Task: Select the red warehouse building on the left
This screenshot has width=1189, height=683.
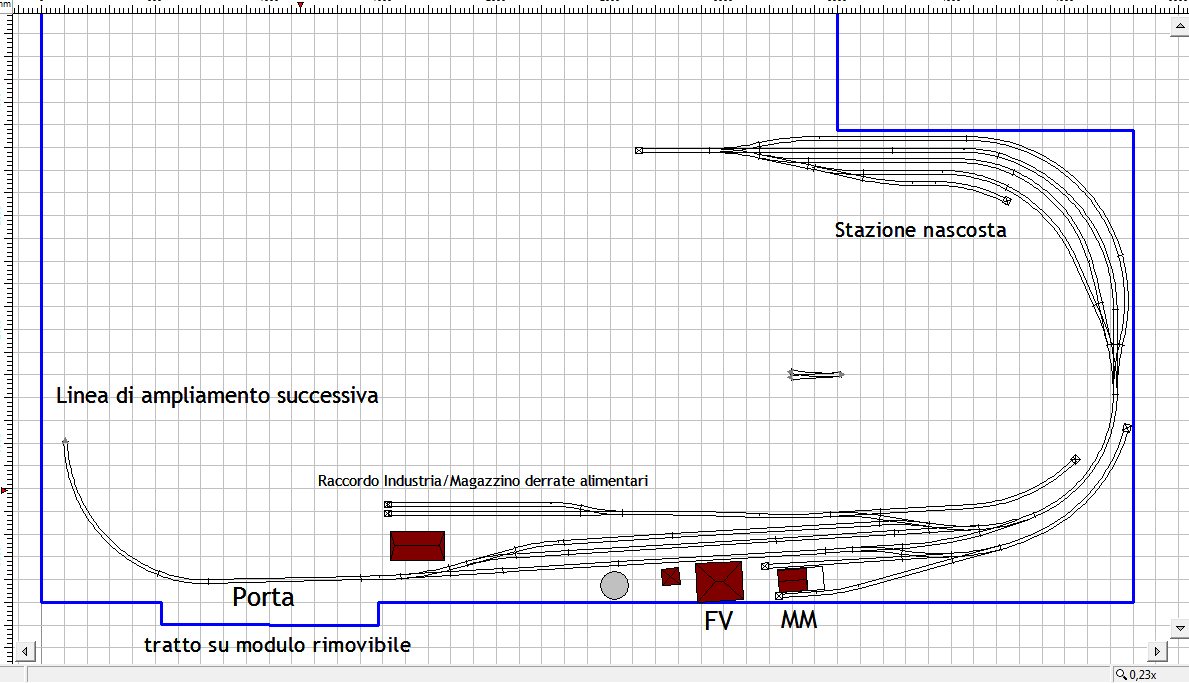Action: pos(417,545)
